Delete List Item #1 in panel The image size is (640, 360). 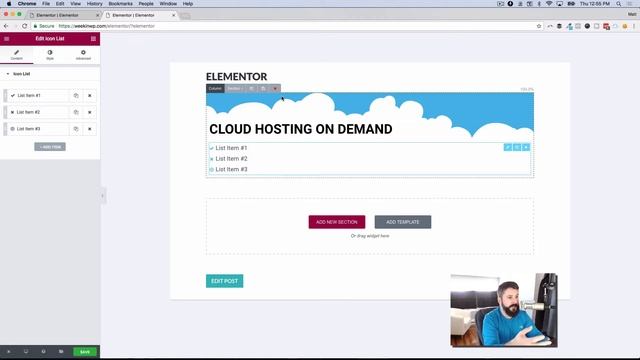(x=90, y=96)
